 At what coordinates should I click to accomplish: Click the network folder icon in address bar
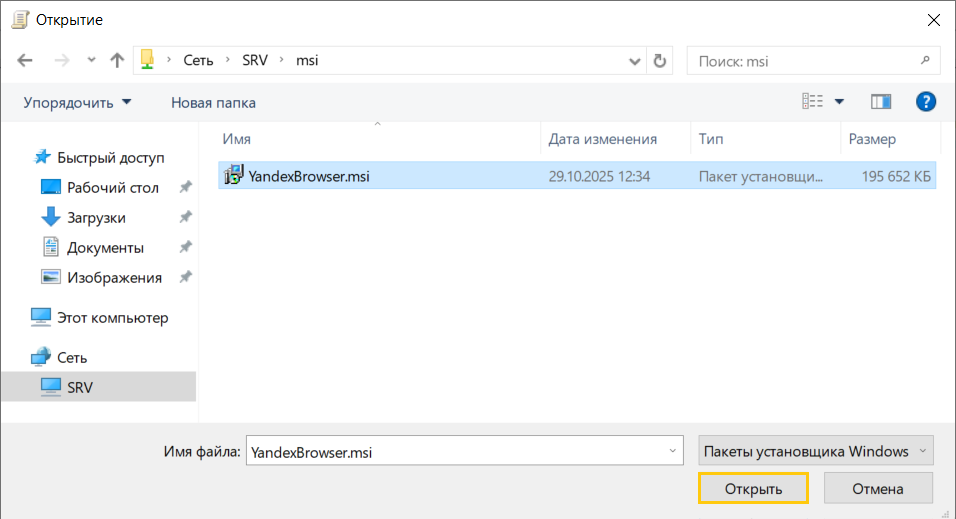pos(148,60)
